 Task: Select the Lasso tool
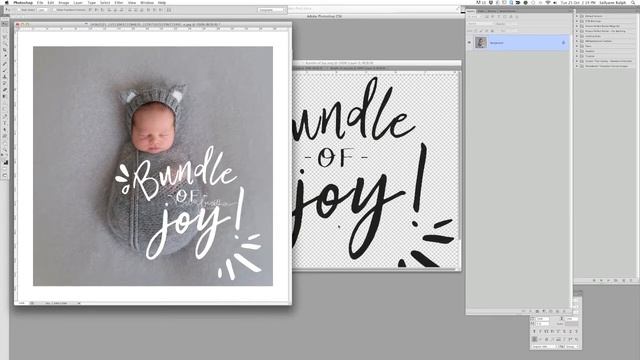(5, 37)
